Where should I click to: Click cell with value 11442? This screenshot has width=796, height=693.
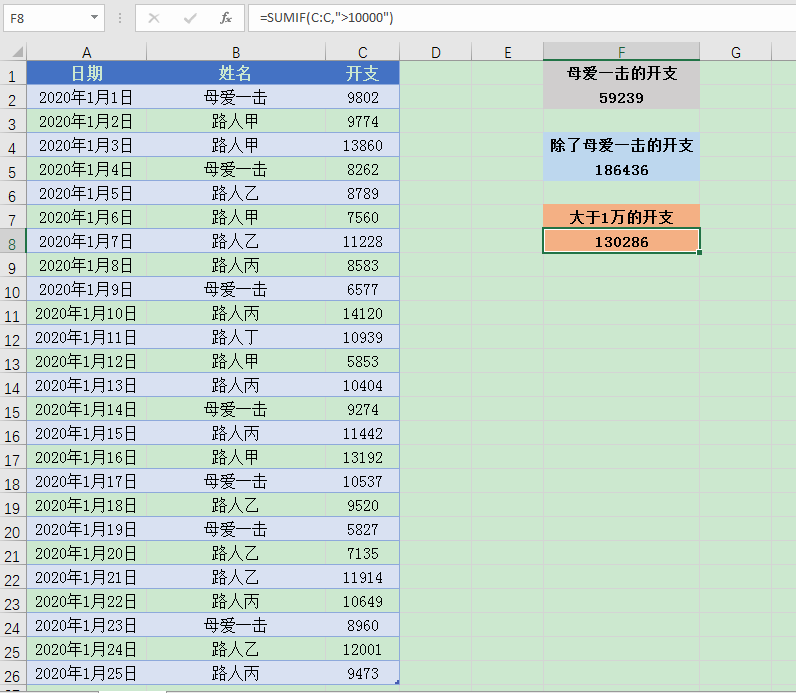tap(362, 434)
